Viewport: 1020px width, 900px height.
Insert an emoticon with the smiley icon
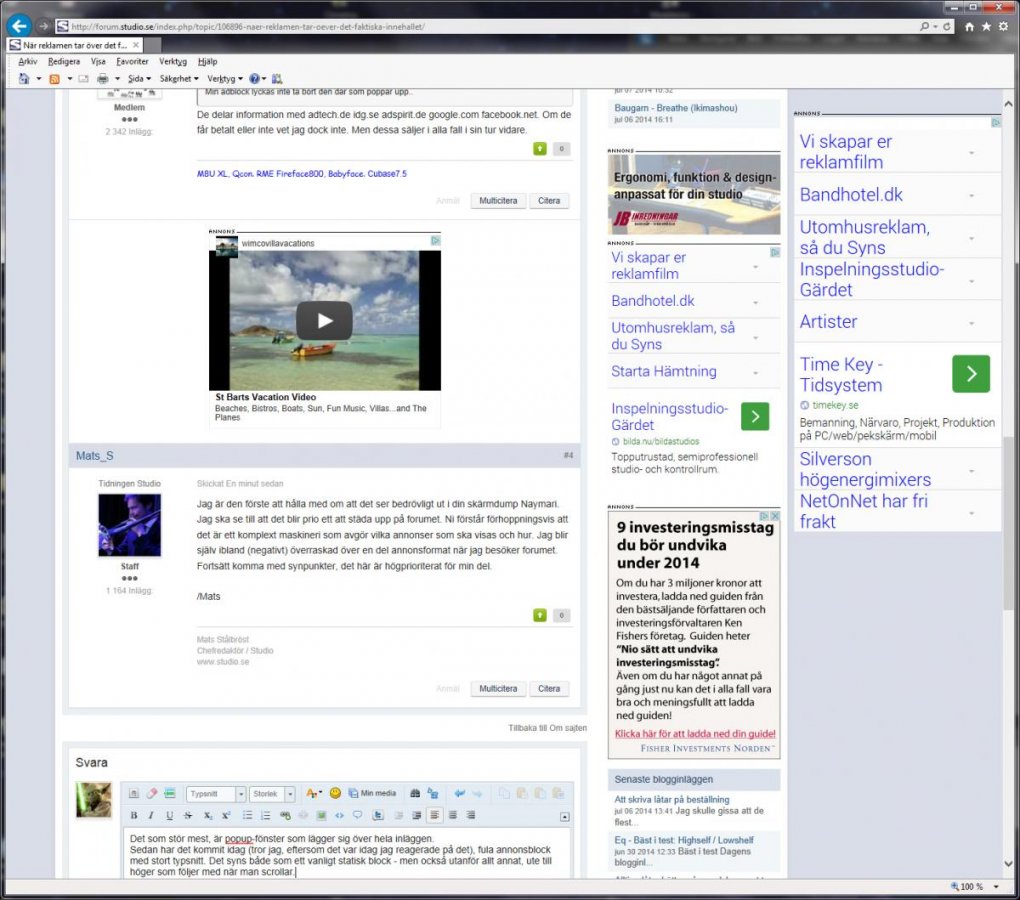point(335,793)
